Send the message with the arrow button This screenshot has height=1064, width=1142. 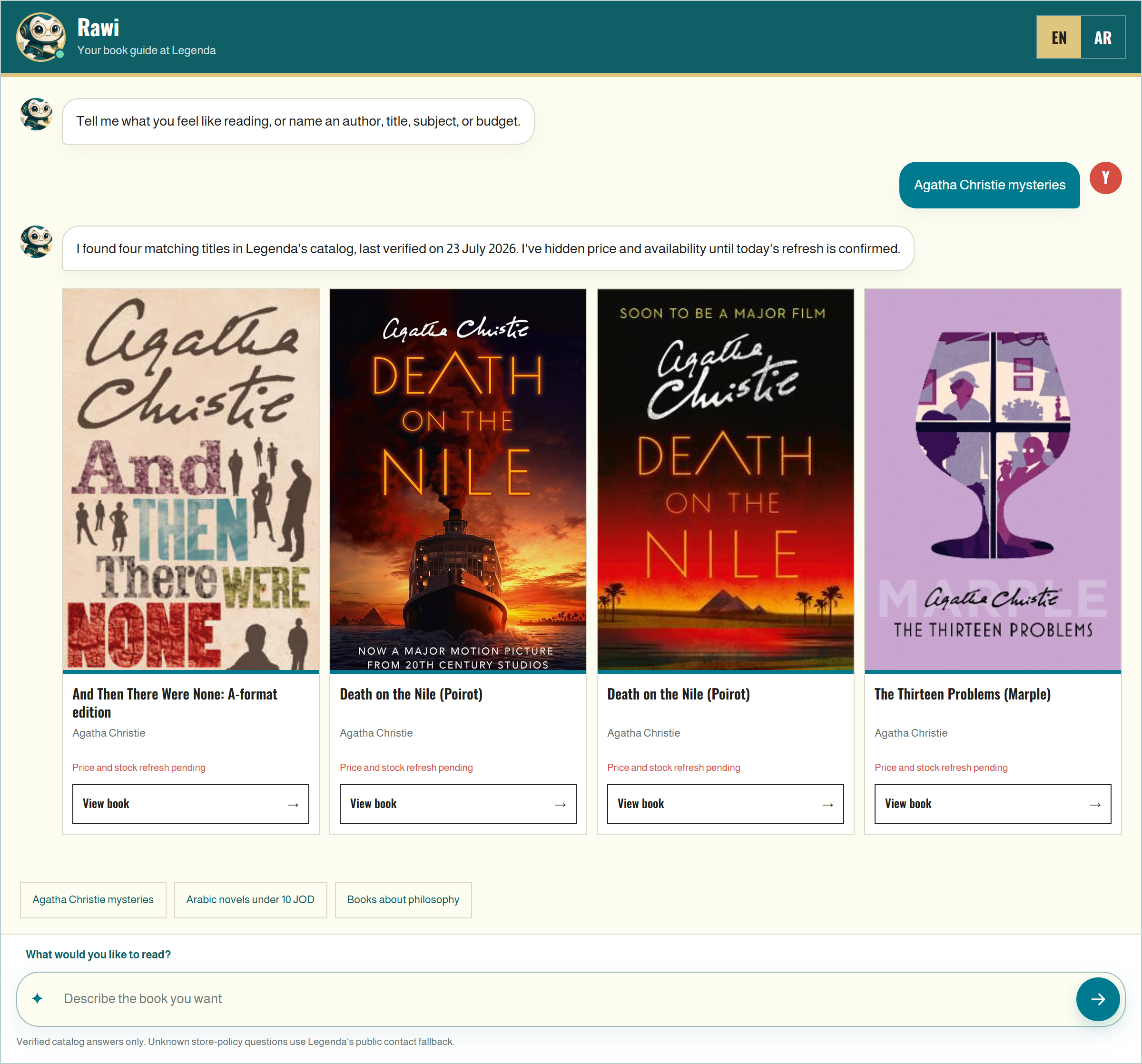[x=1098, y=998]
